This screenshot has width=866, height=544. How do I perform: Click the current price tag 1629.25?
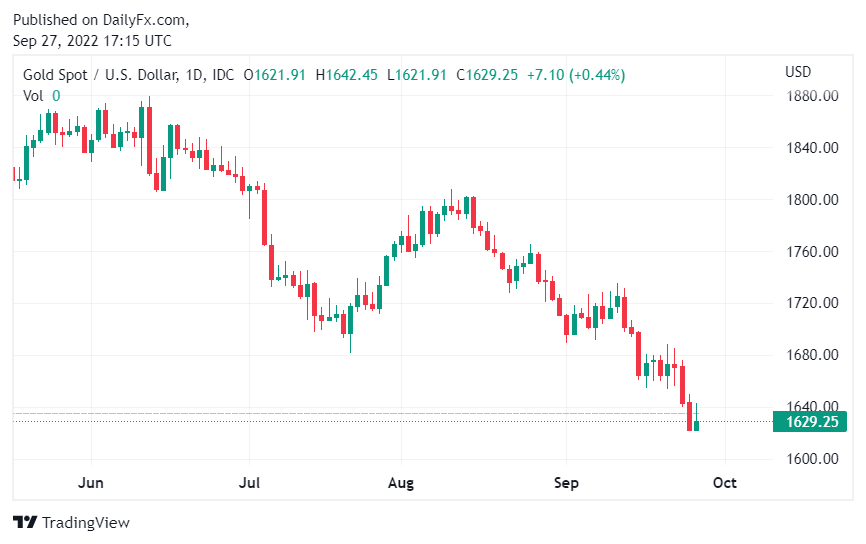pos(810,422)
